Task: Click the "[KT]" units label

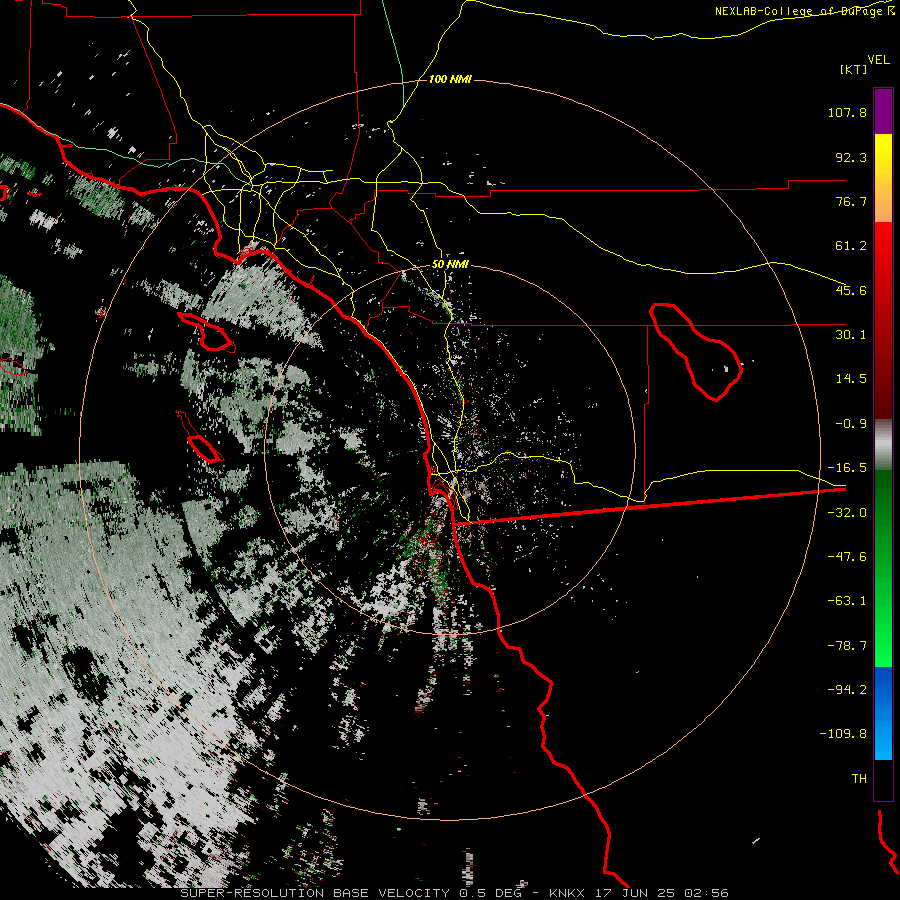Action: pos(854,69)
